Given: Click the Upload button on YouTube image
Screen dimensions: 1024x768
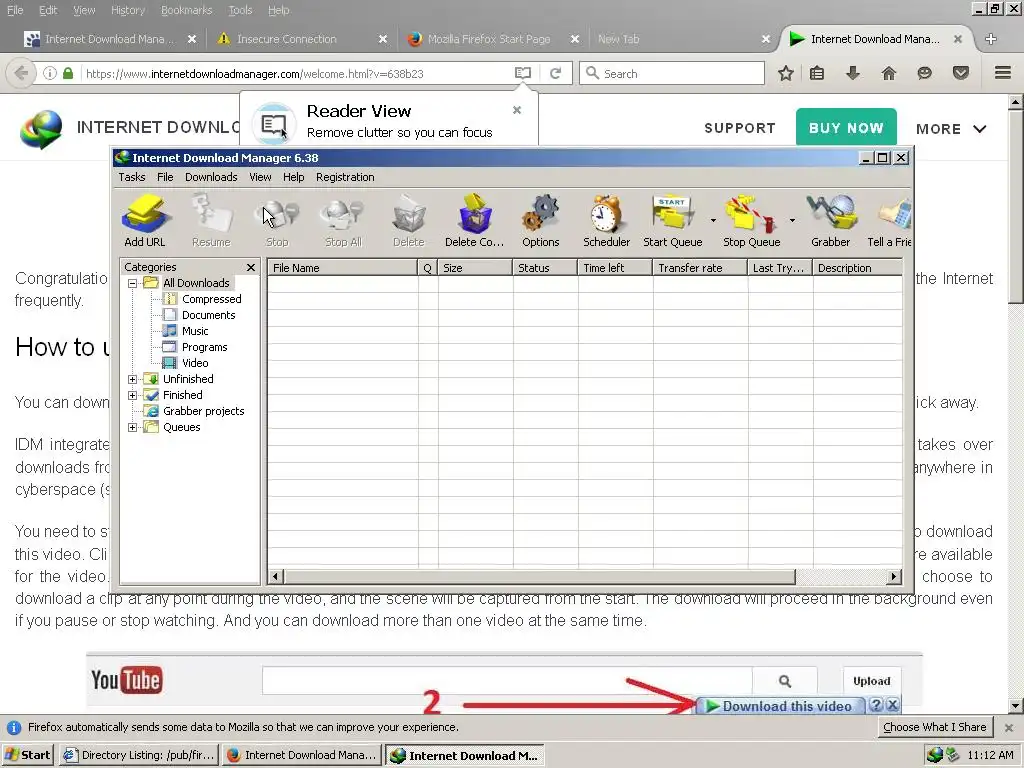Looking at the screenshot, I should point(872,681).
